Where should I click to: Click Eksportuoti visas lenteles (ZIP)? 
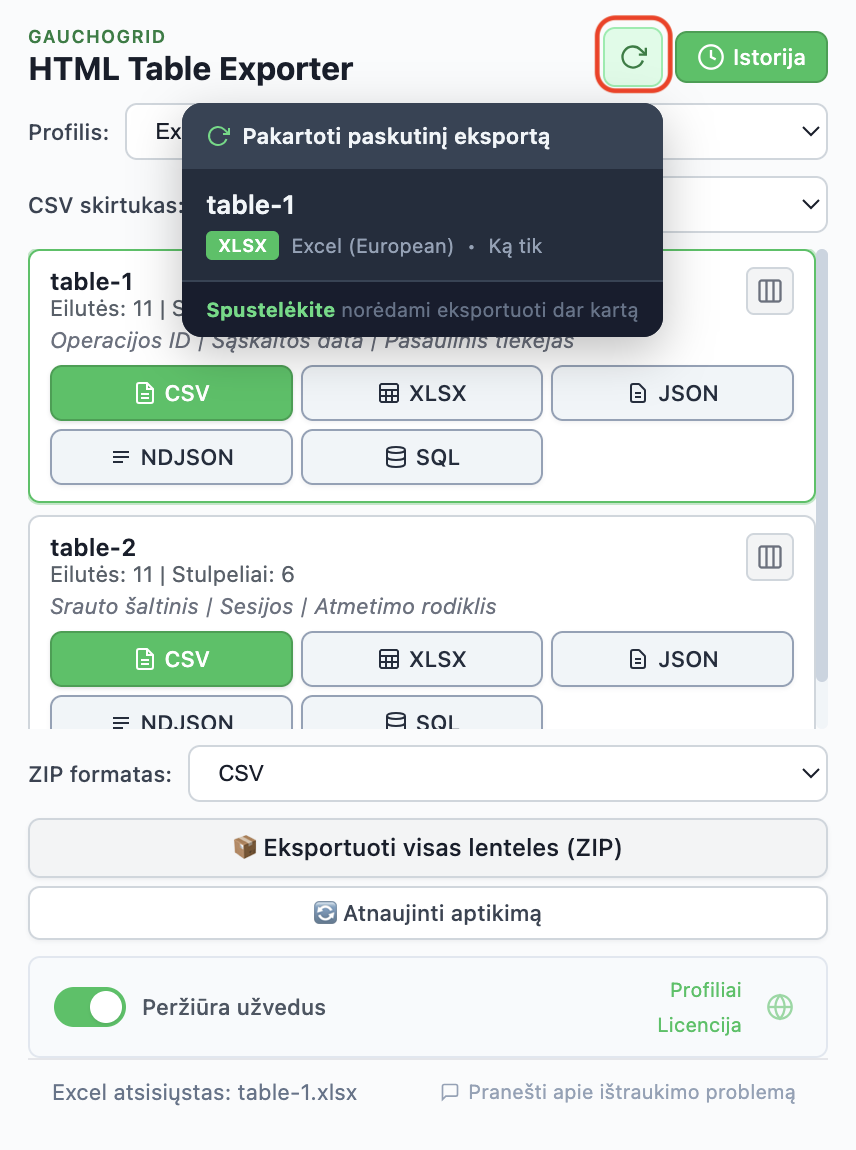[x=428, y=849]
